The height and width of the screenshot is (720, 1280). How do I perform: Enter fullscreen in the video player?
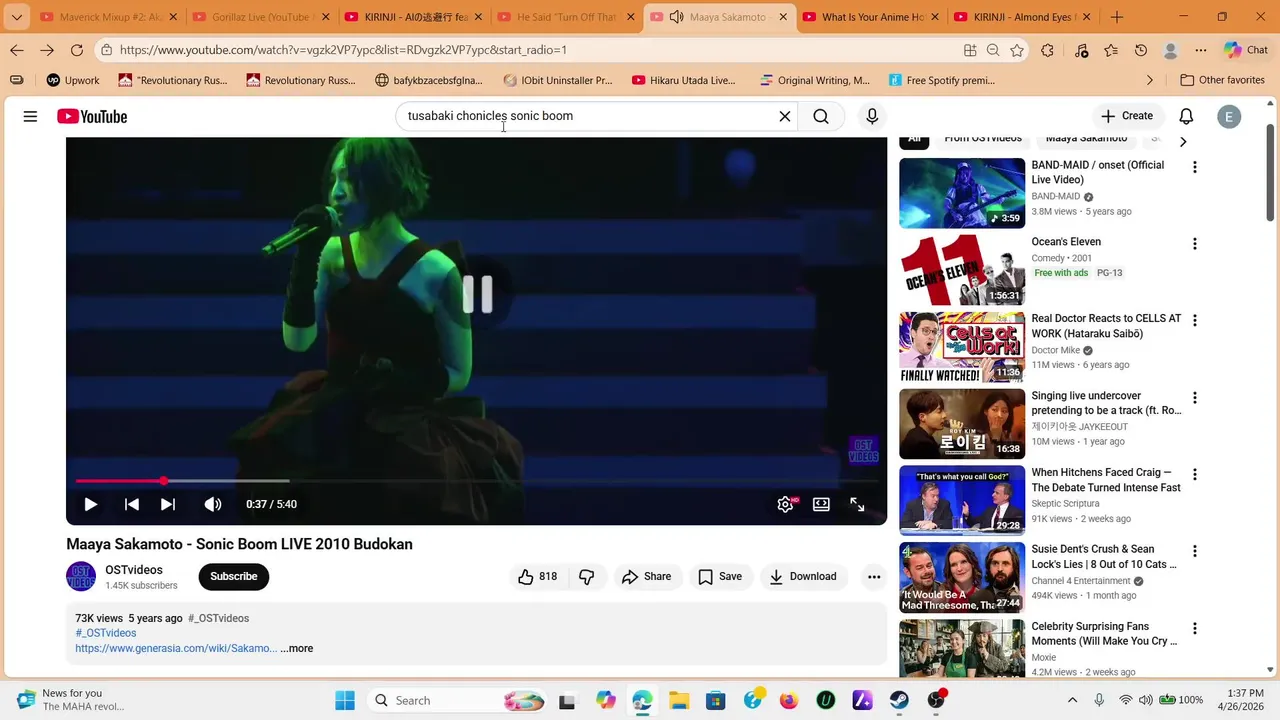tap(857, 504)
